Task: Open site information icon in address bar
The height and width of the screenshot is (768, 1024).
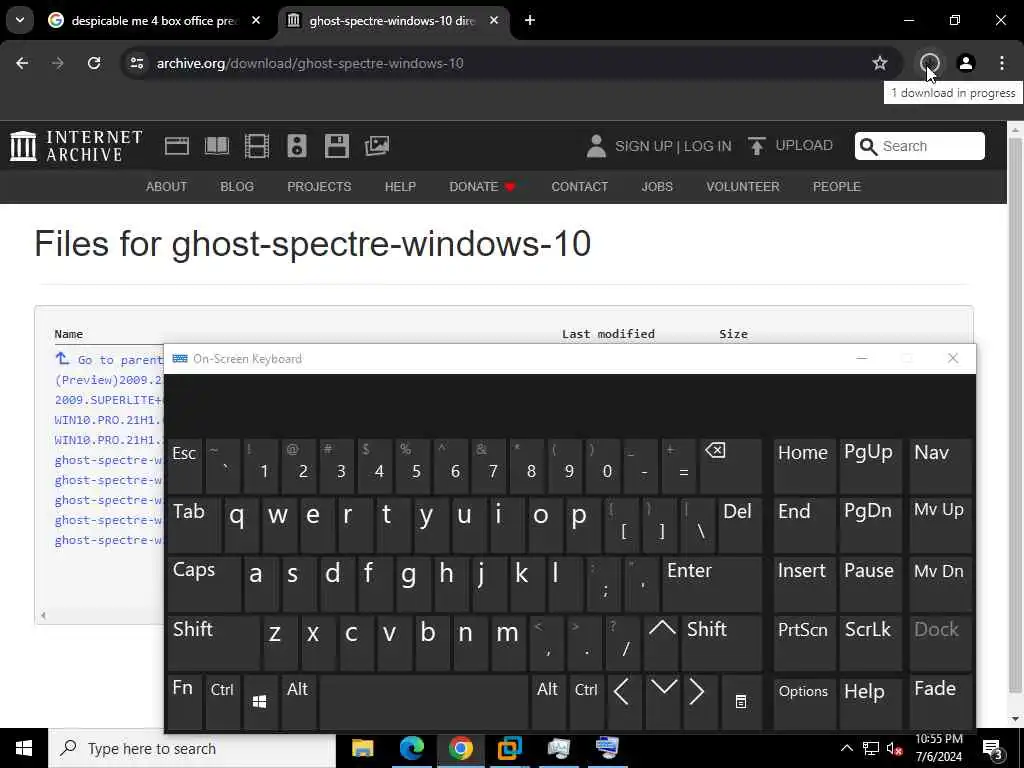Action: point(137,63)
